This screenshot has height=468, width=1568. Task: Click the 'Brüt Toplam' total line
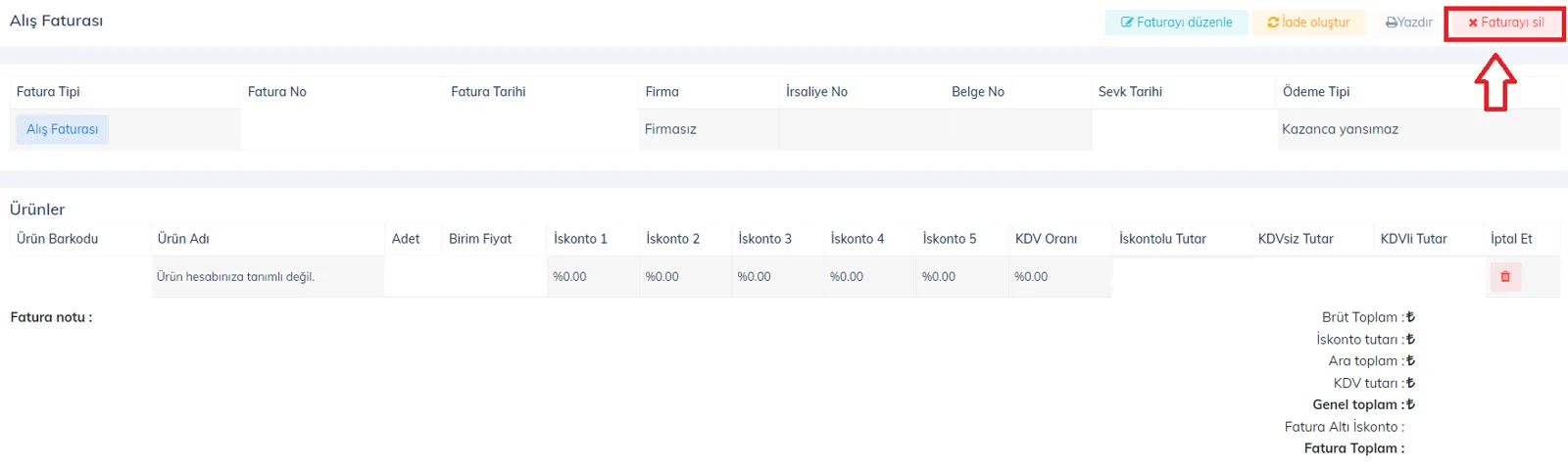[x=1368, y=317]
